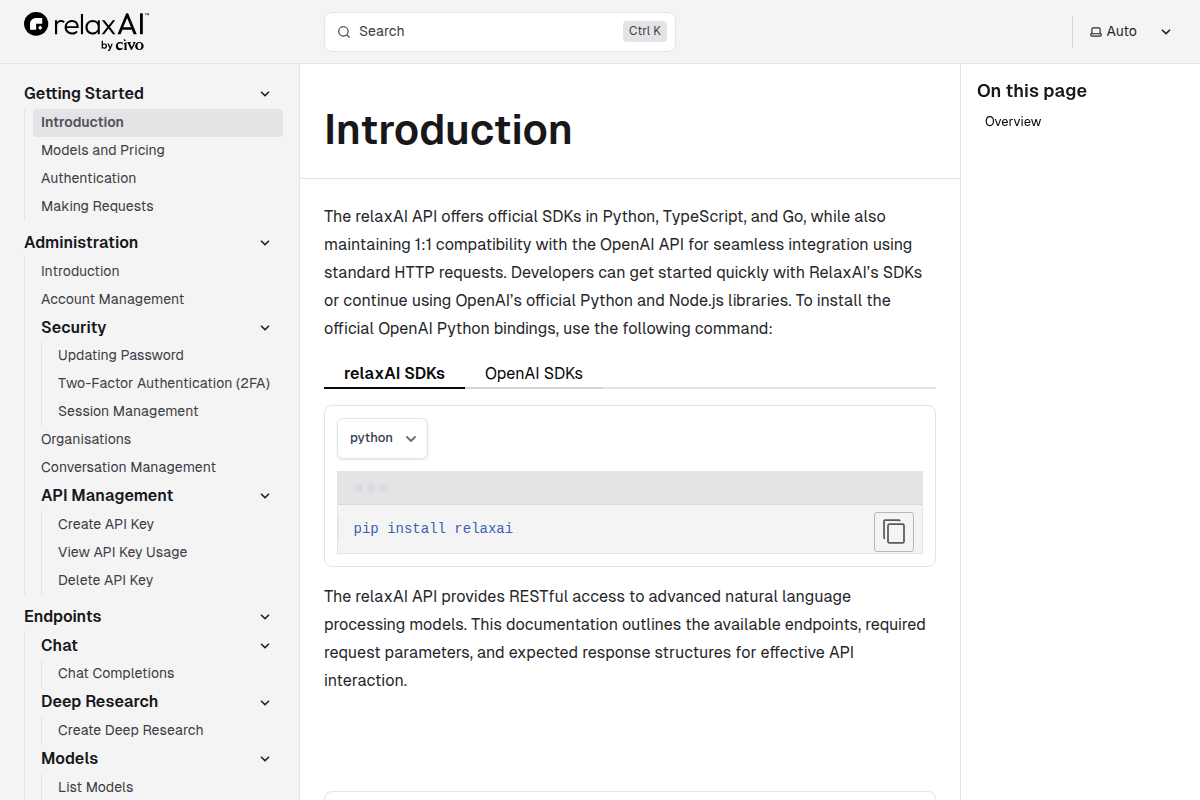Open Two-Factor Authentication (2FA) page
The image size is (1200, 800).
point(164,383)
